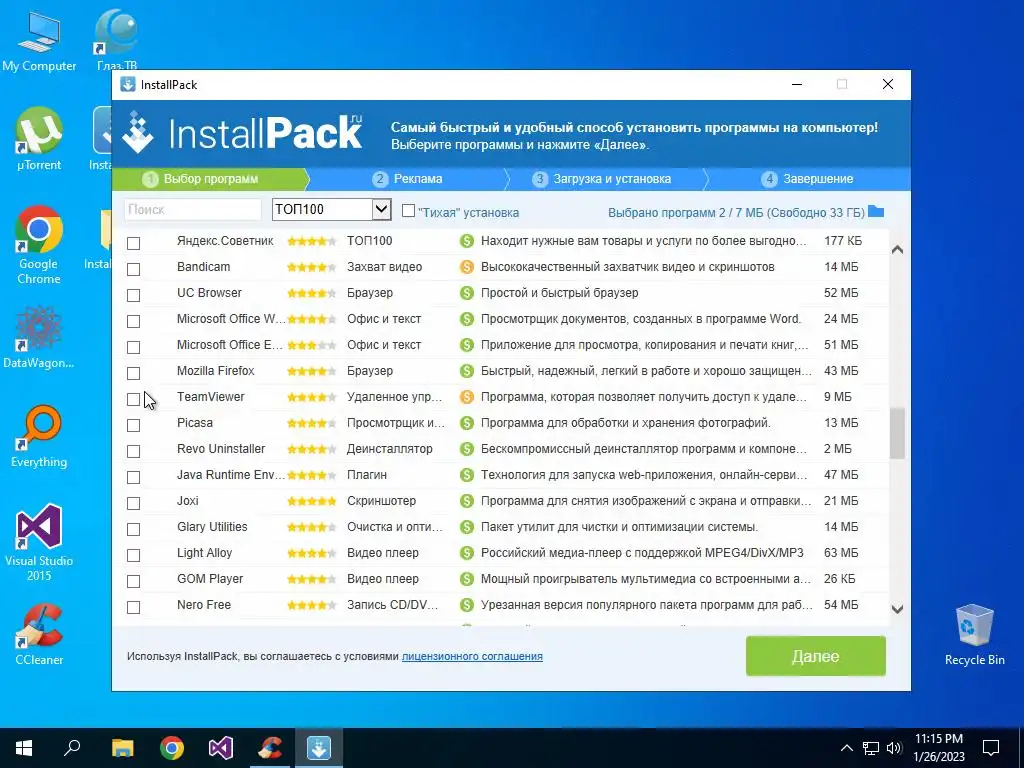Open the notification center icon
This screenshot has height=768, width=1024.
pos(991,748)
